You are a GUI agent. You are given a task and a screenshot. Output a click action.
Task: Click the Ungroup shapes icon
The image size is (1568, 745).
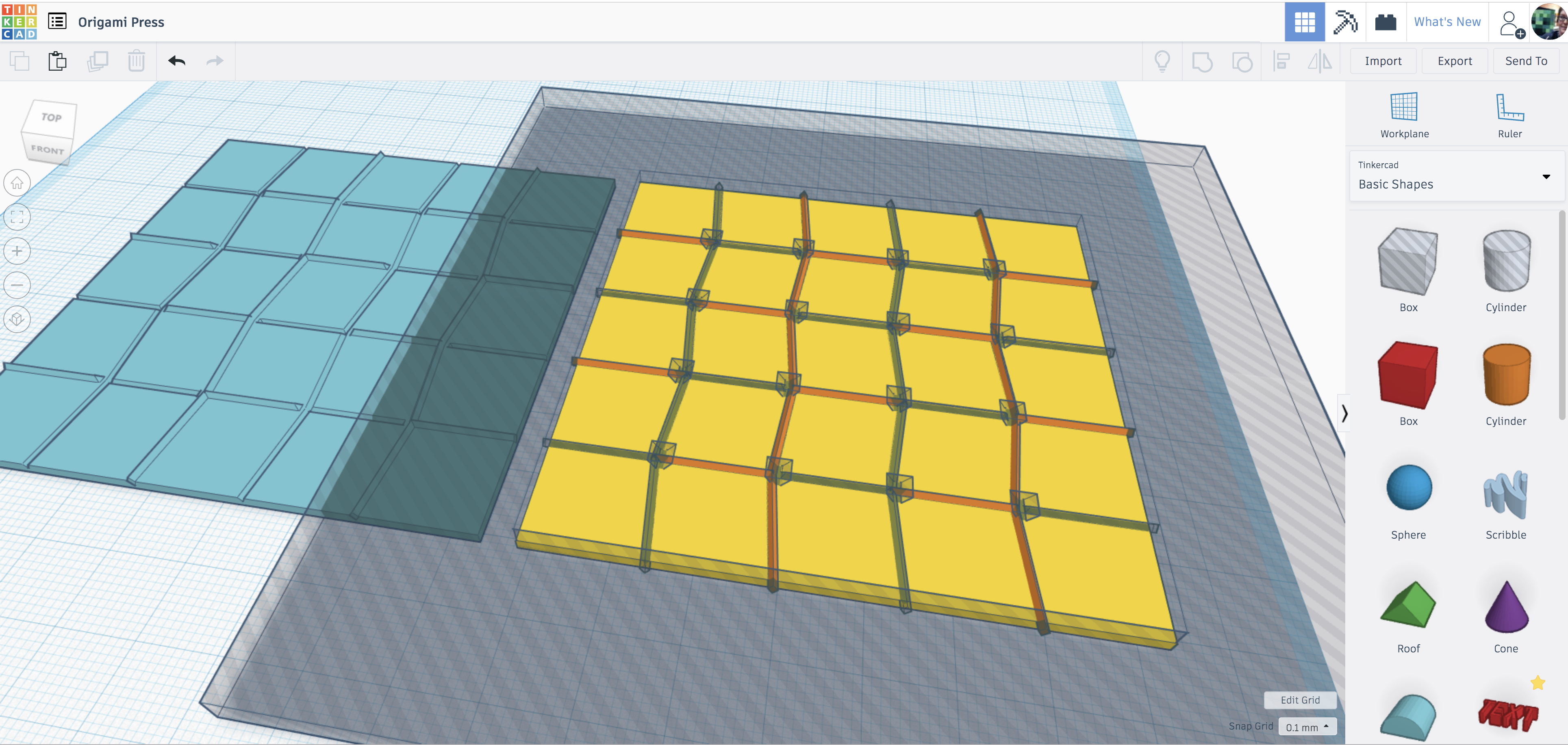tap(1242, 61)
